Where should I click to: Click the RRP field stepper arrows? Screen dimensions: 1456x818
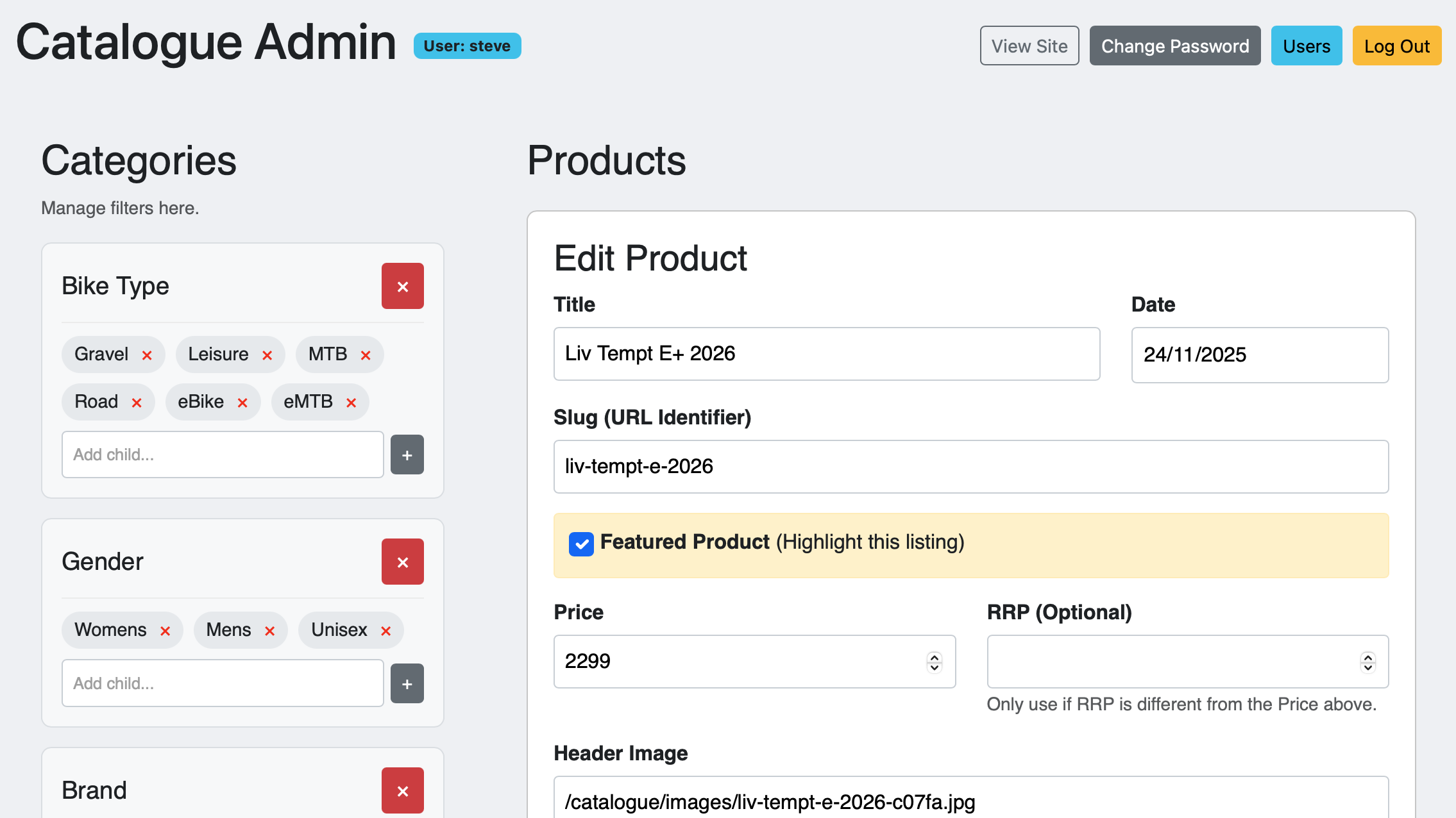(x=1367, y=662)
